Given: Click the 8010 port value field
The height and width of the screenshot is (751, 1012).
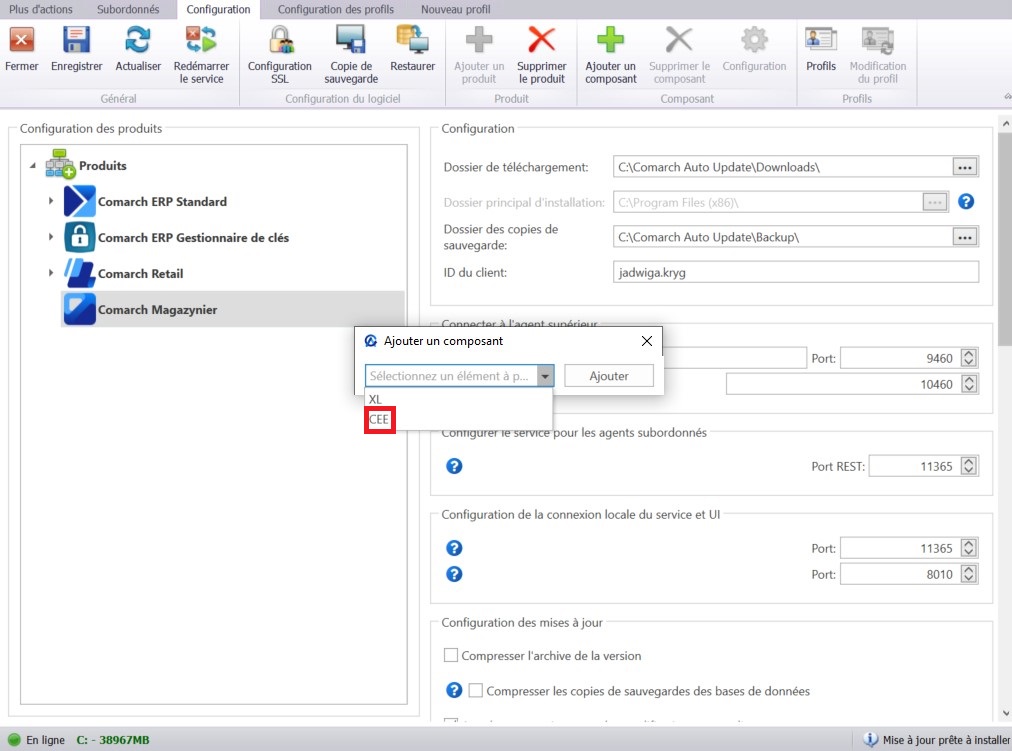Looking at the screenshot, I should 900,574.
